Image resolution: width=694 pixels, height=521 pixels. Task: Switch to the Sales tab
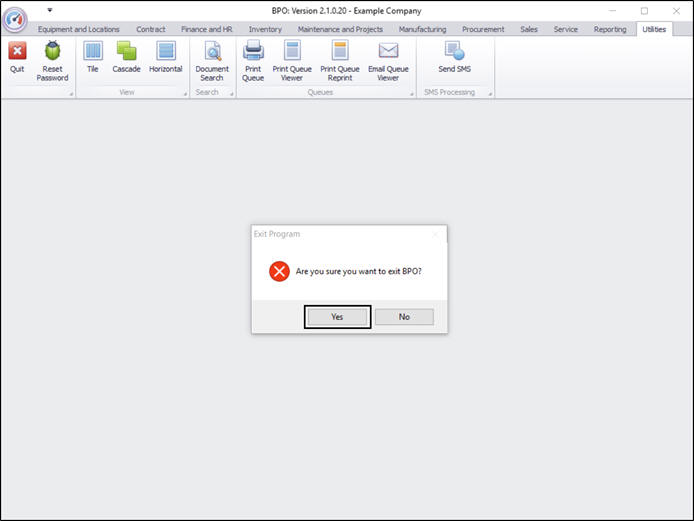click(x=529, y=29)
